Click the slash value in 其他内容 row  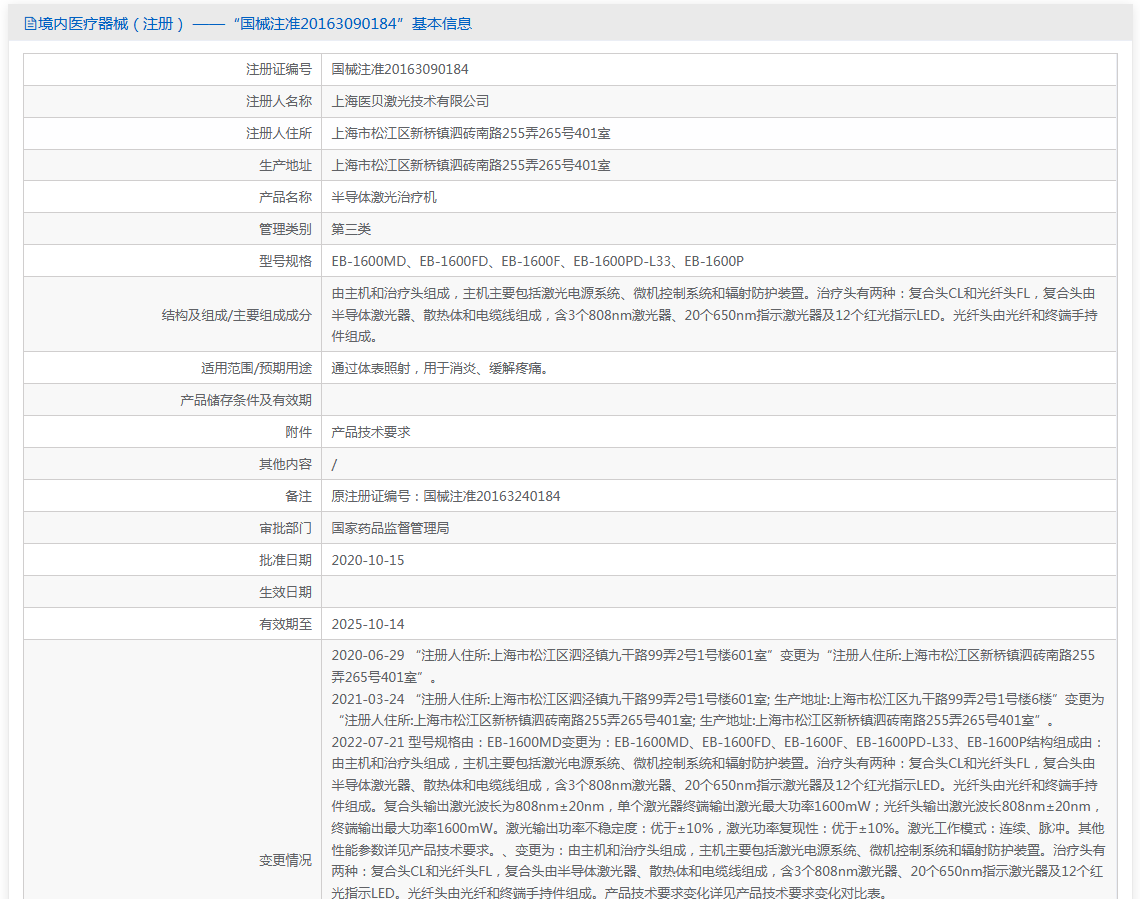pos(334,464)
